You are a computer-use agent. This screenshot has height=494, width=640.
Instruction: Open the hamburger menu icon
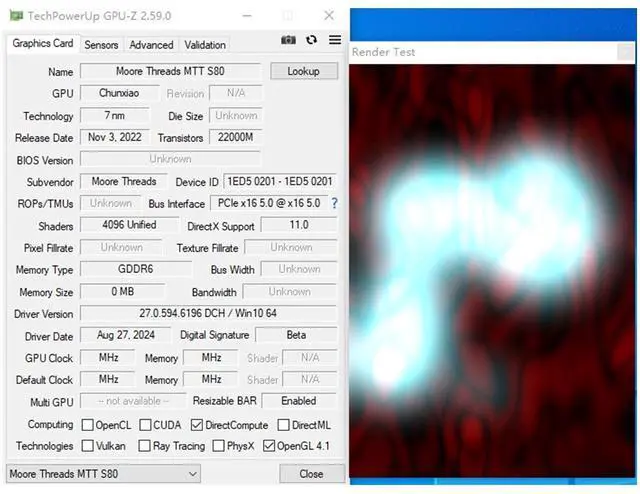coord(335,40)
